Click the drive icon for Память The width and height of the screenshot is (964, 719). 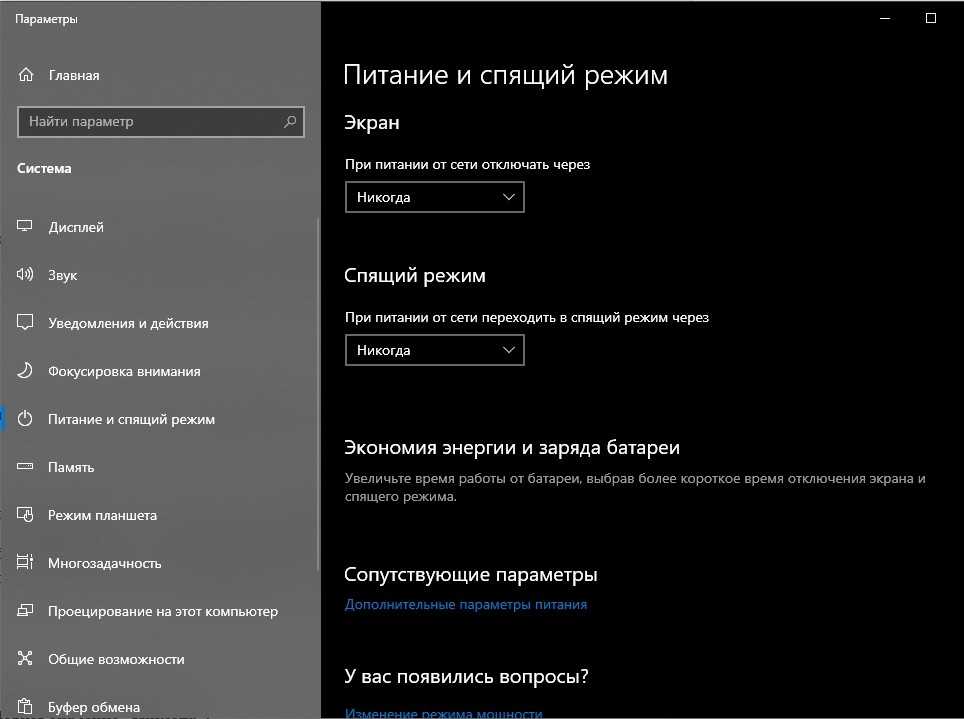point(26,467)
